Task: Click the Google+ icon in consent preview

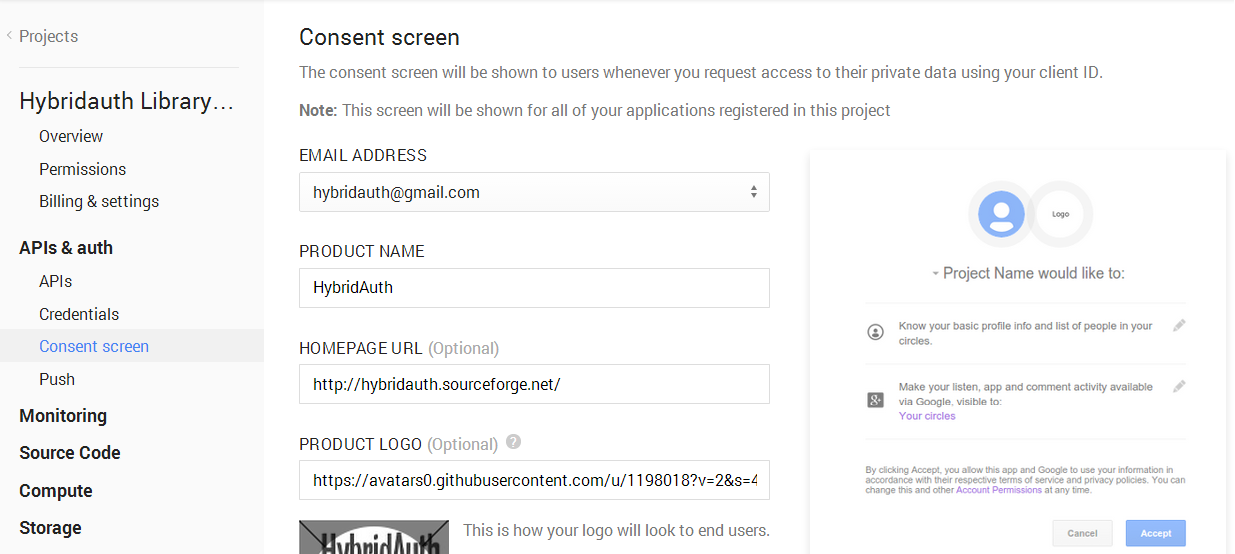Action: click(x=876, y=400)
